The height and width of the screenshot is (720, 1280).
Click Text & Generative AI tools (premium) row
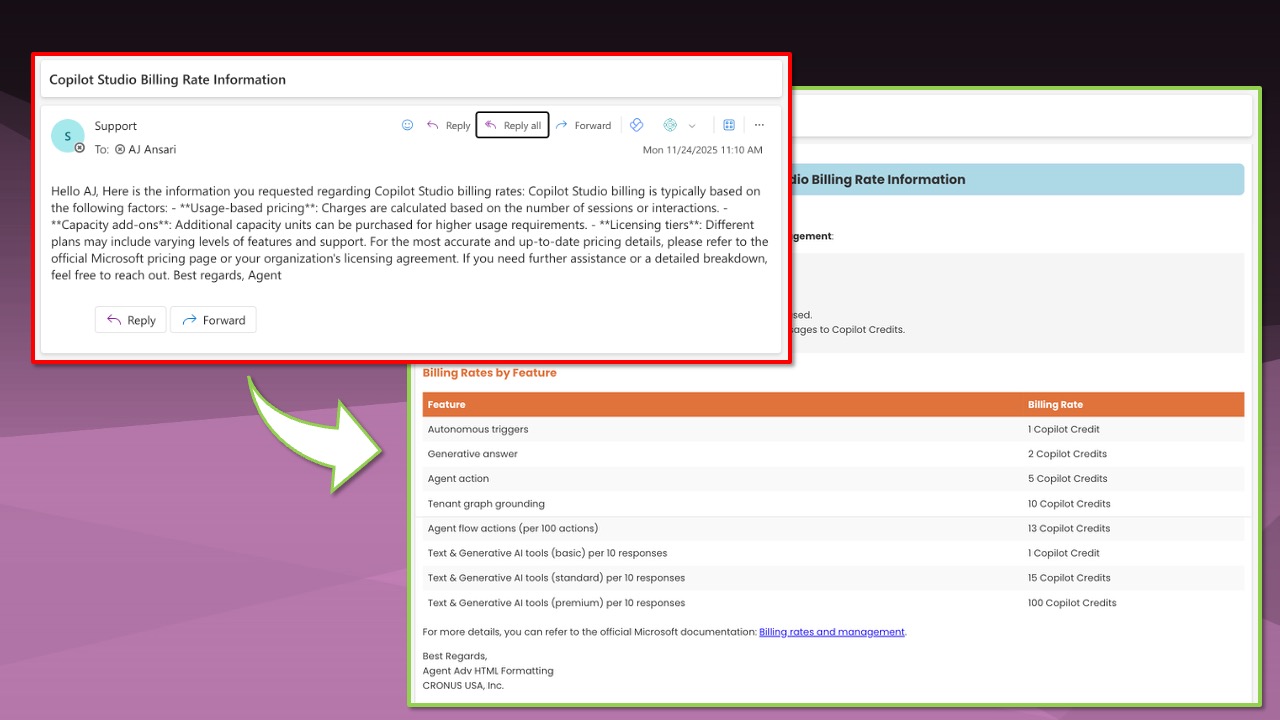tap(833, 603)
